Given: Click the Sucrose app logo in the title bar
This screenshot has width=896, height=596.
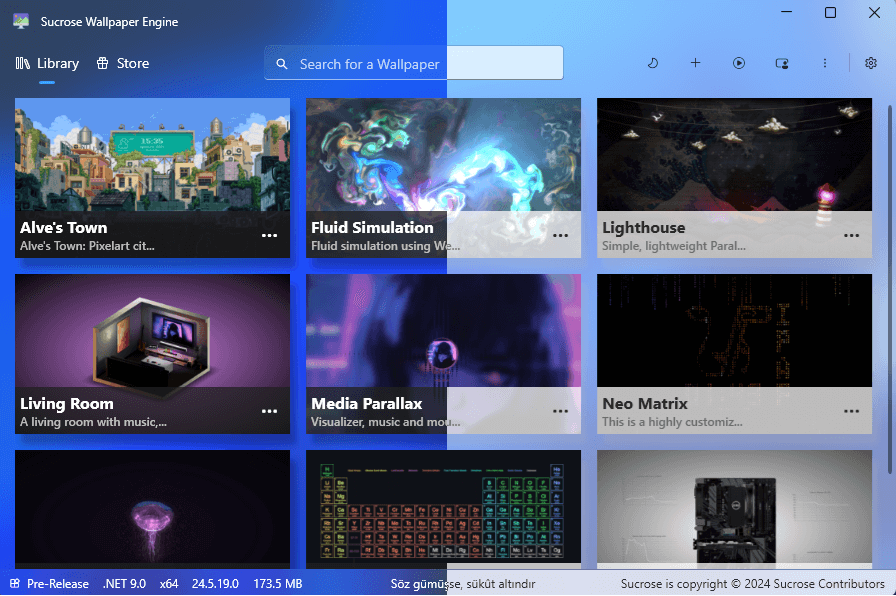Looking at the screenshot, I should coord(21,21).
